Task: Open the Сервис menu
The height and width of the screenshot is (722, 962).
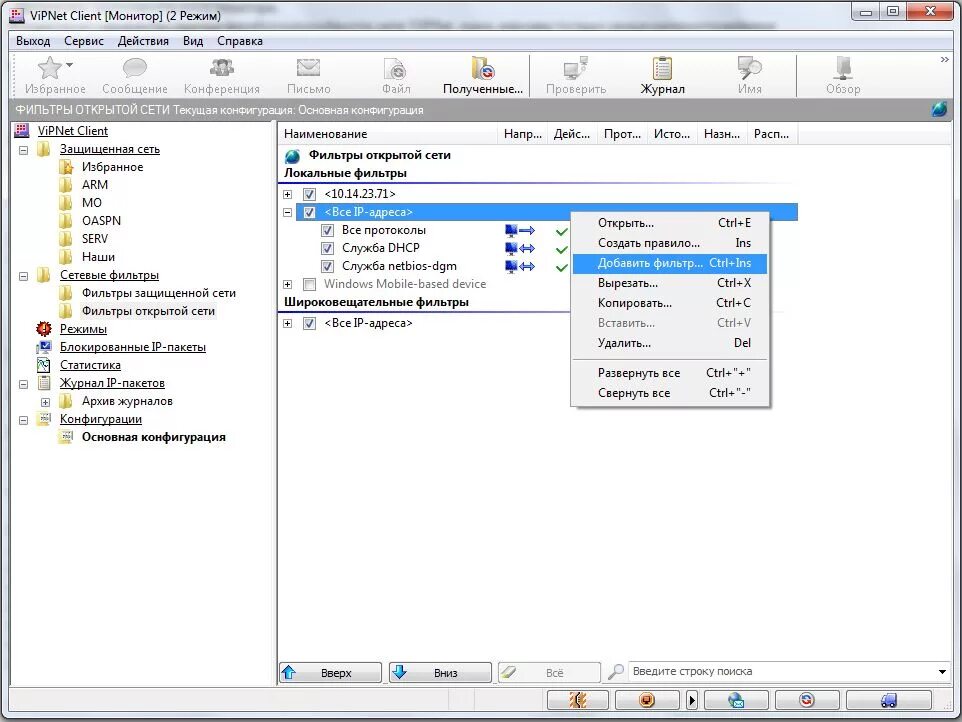Action: click(83, 41)
